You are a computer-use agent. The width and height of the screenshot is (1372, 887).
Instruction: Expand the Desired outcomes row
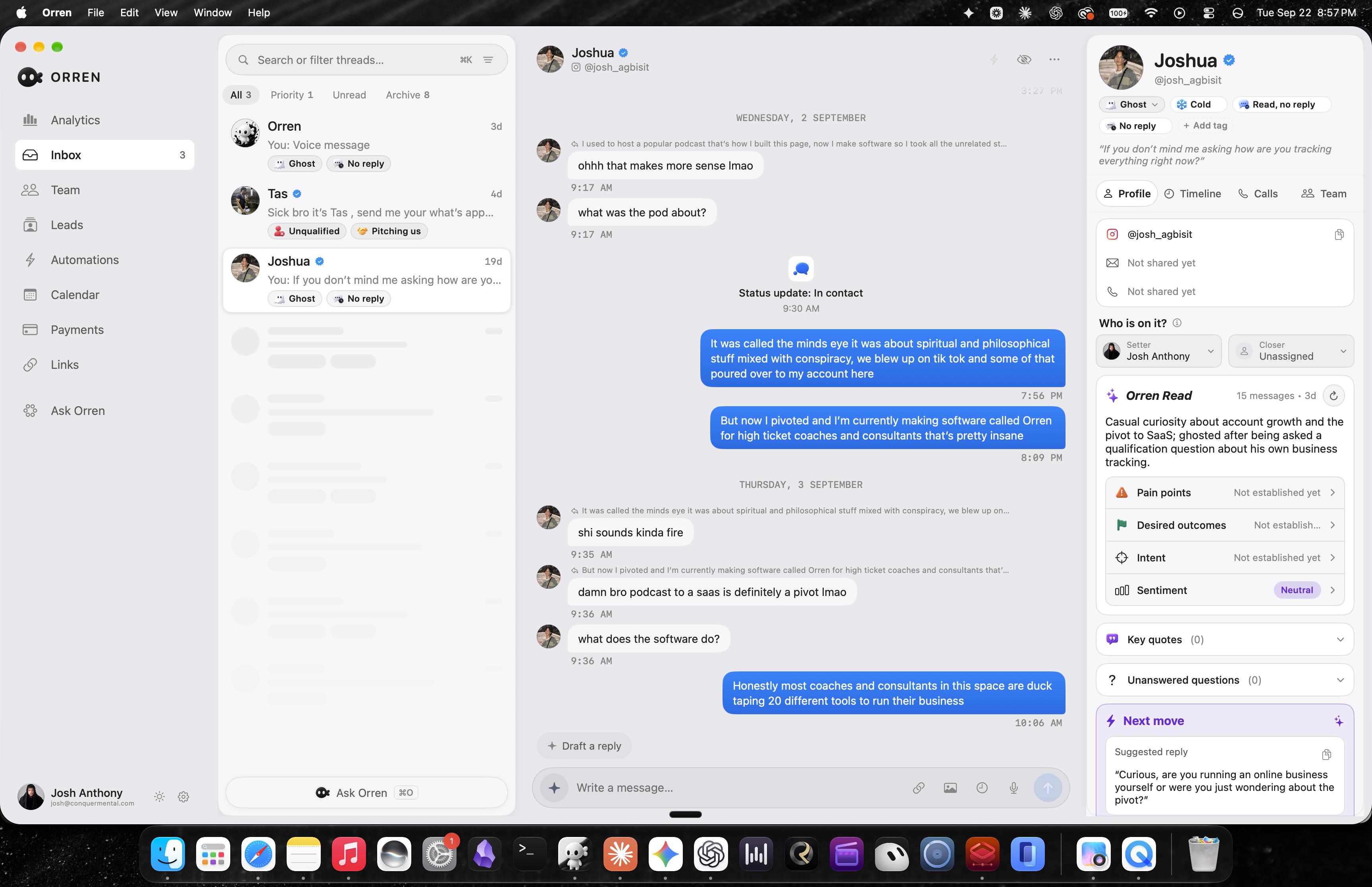click(1225, 525)
